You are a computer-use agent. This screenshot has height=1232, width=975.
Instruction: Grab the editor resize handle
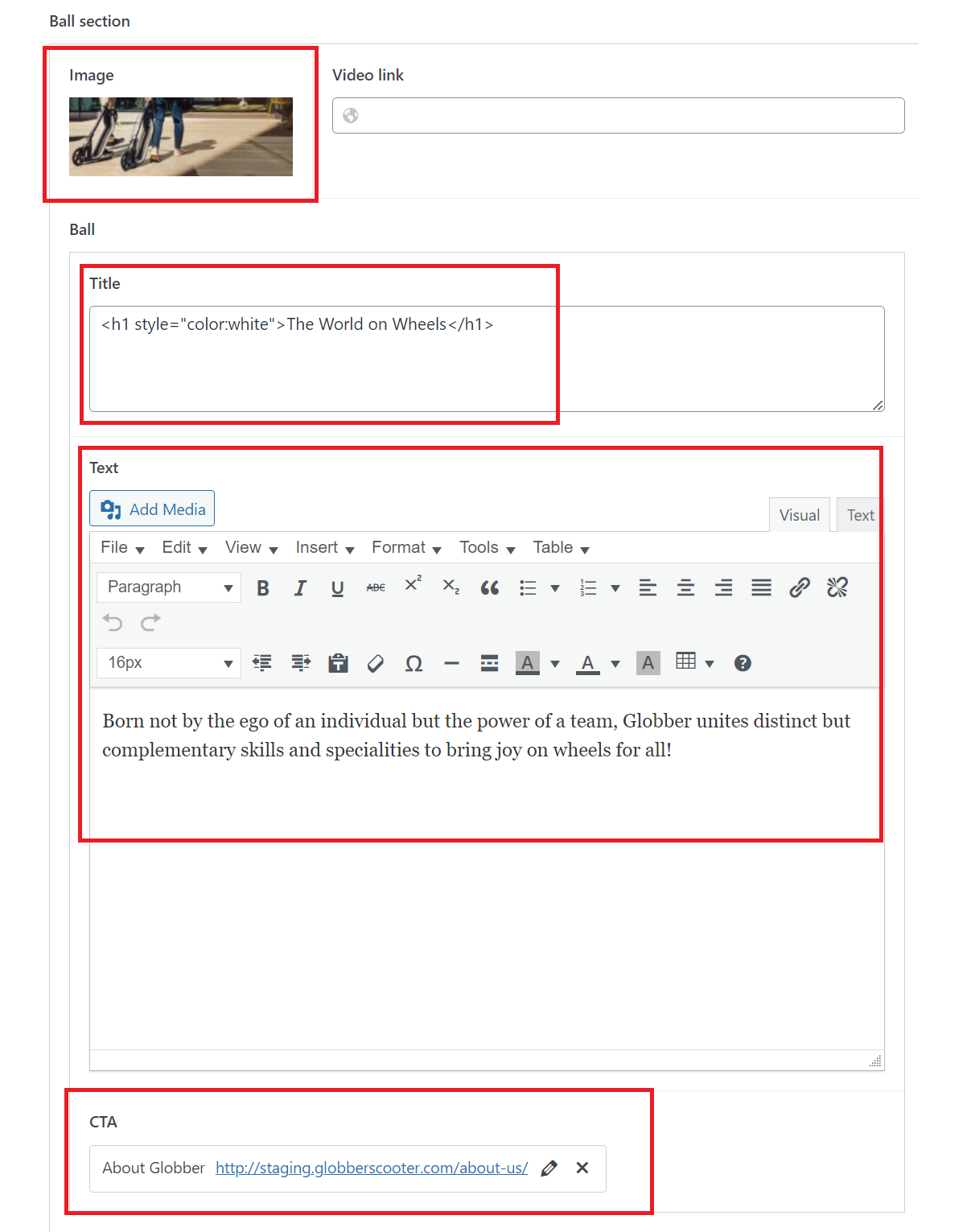(x=875, y=1061)
